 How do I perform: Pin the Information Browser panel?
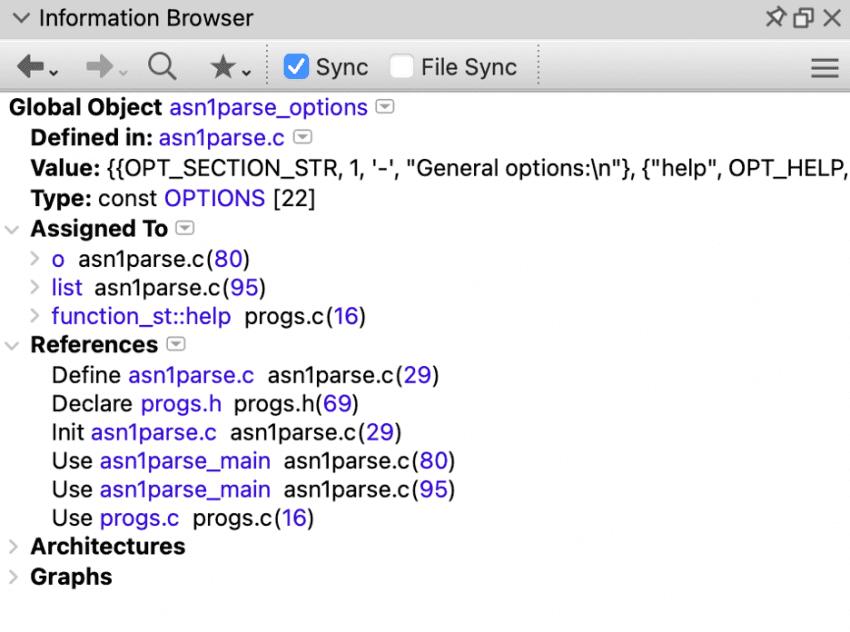[x=775, y=18]
